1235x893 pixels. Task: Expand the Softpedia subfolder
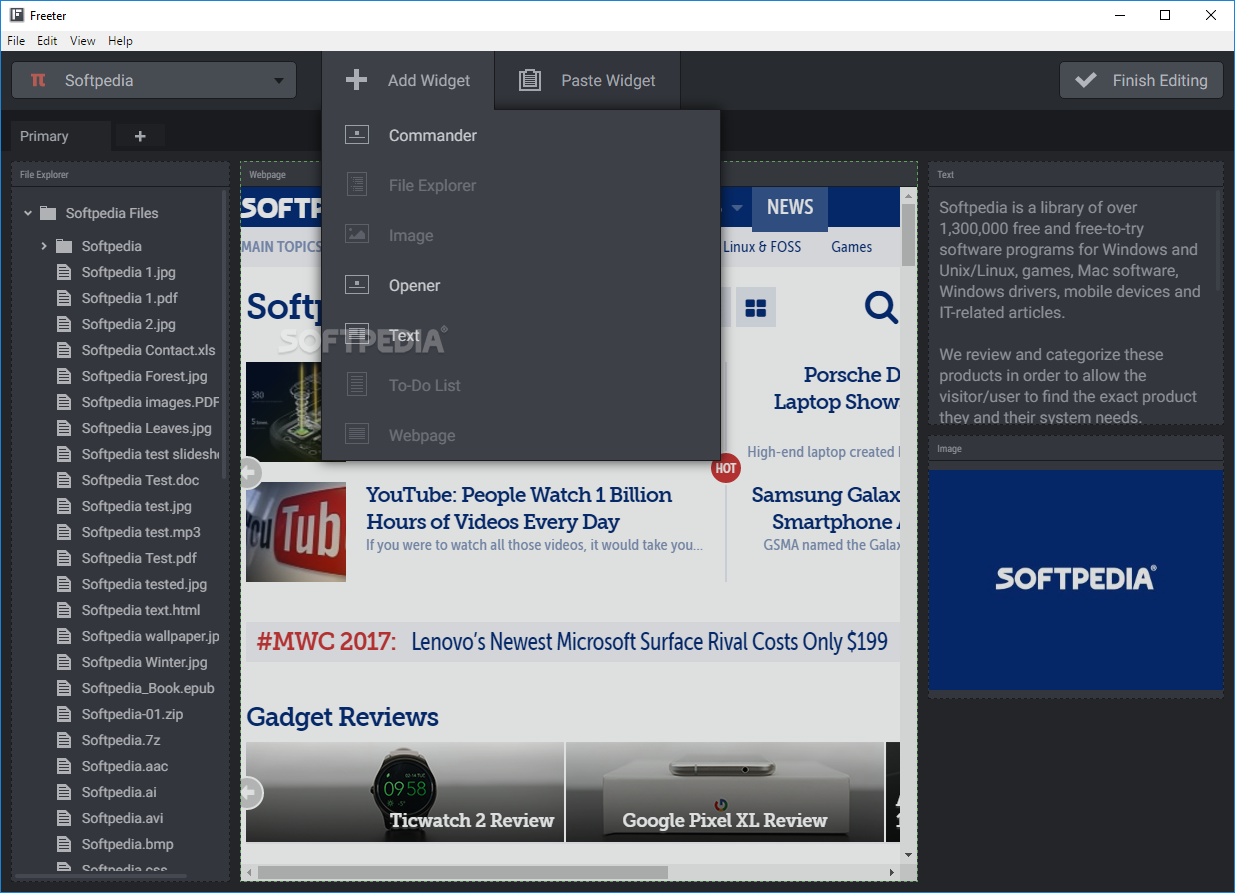(x=44, y=246)
